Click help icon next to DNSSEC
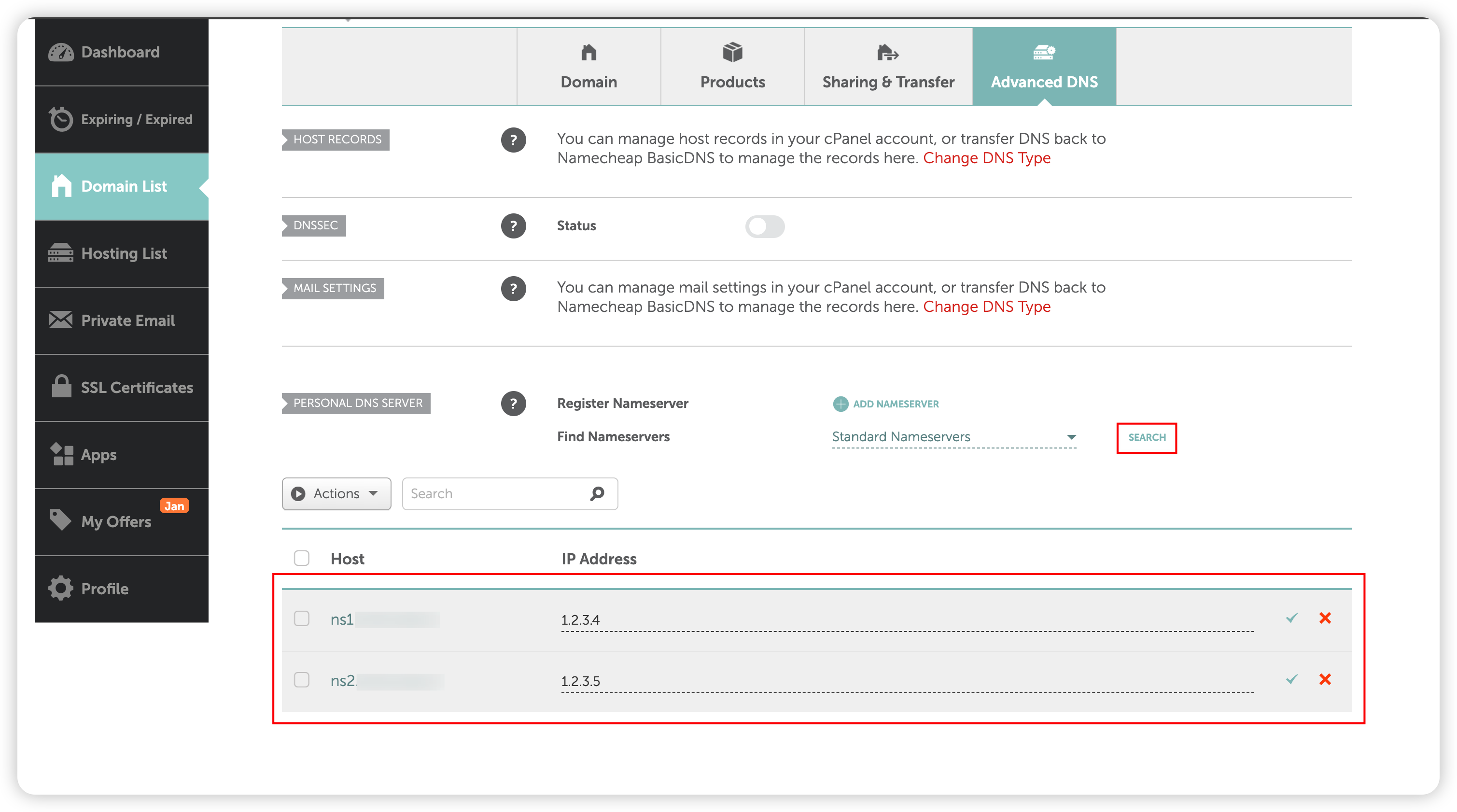 coord(513,225)
